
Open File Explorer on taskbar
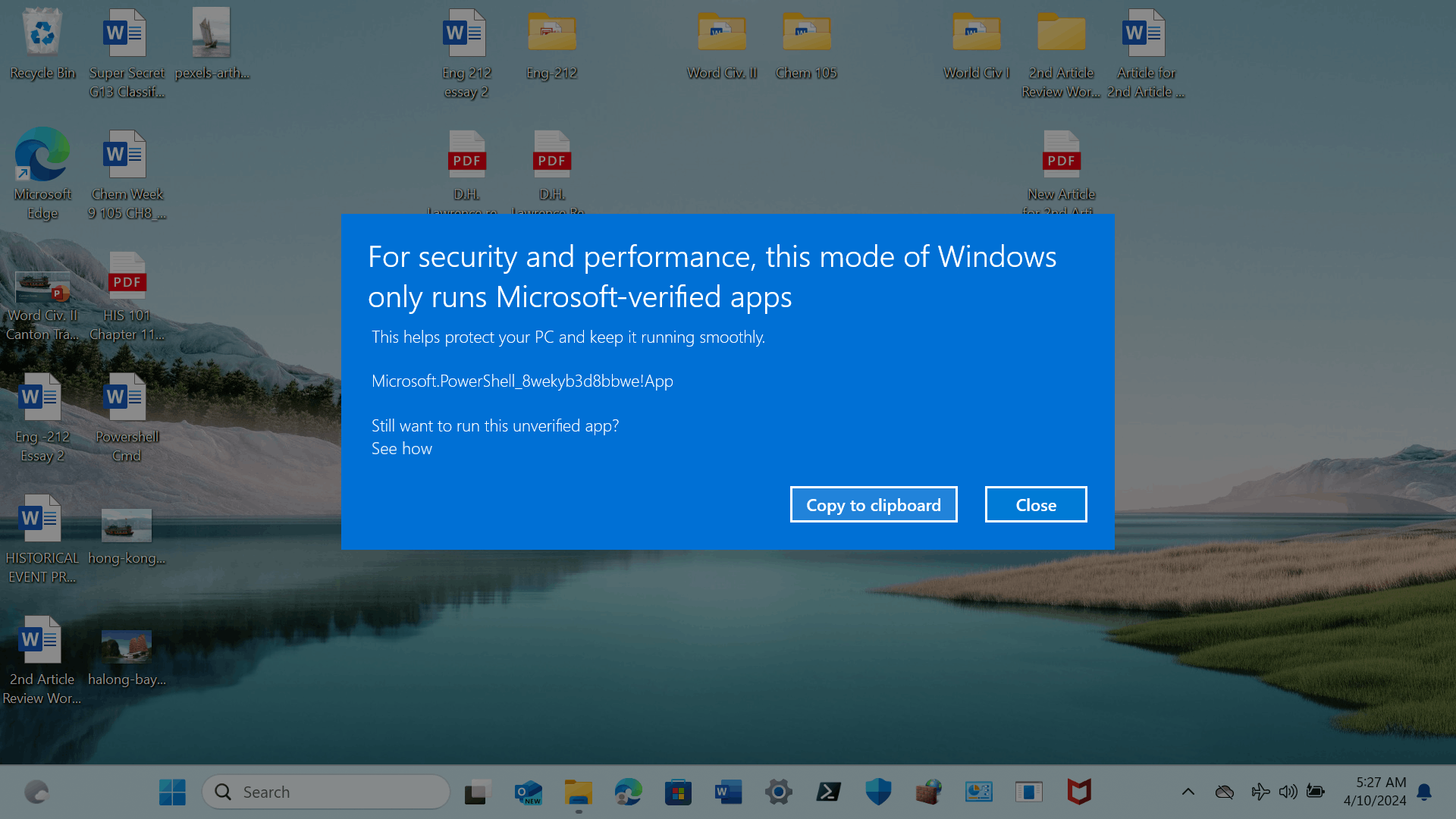coord(578,792)
